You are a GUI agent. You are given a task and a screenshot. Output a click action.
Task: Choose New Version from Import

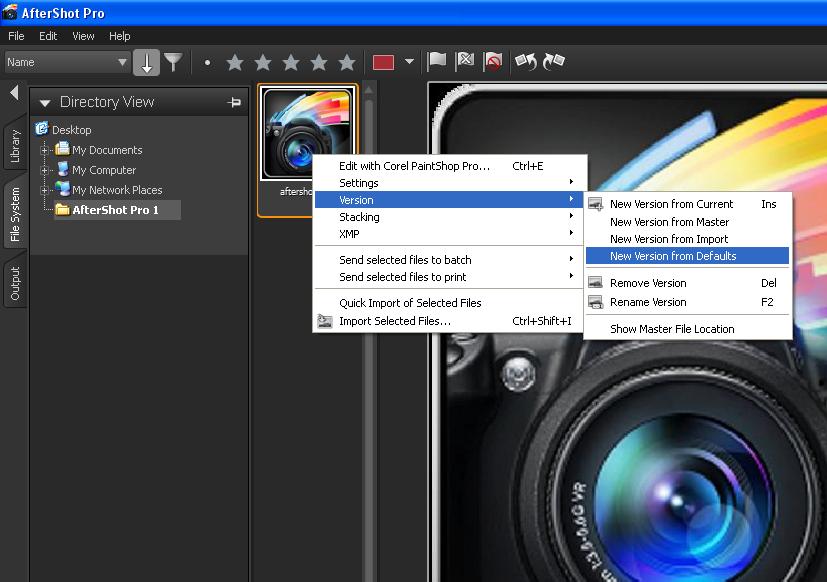coord(688,239)
